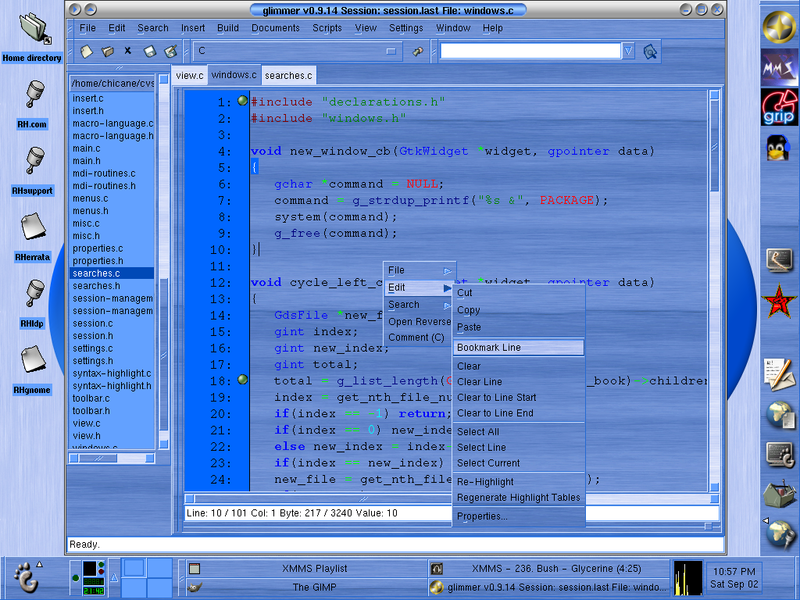Open the search field history dropdown arrow

click(x=628, y=51)
